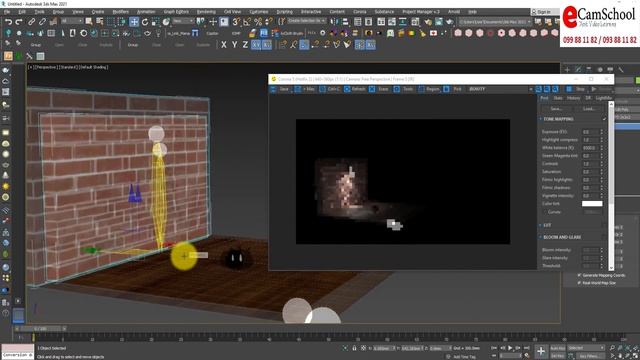Click the Redo arrow in main toolbar

[19, 22]
